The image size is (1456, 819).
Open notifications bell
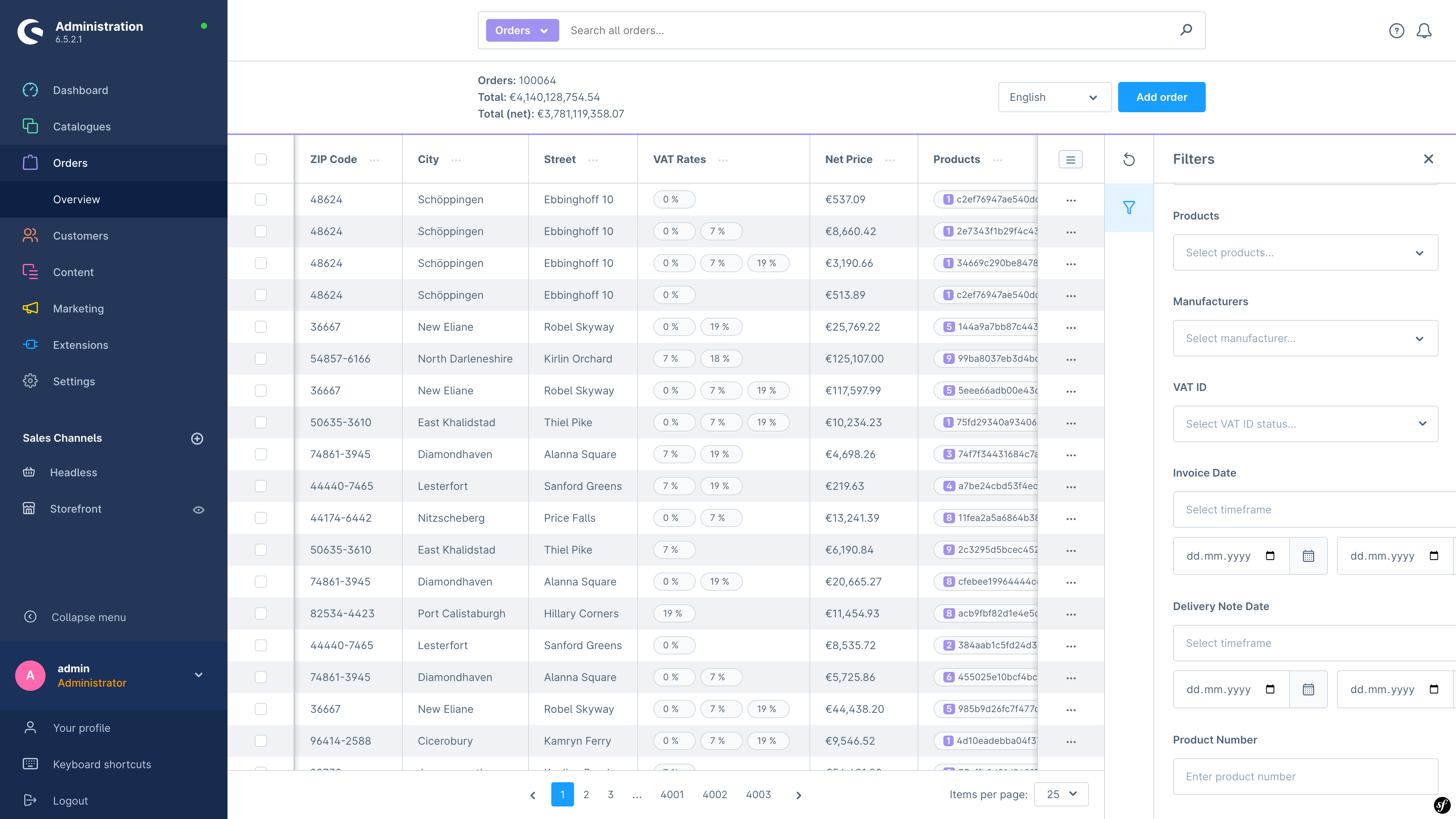point(1424,30)
